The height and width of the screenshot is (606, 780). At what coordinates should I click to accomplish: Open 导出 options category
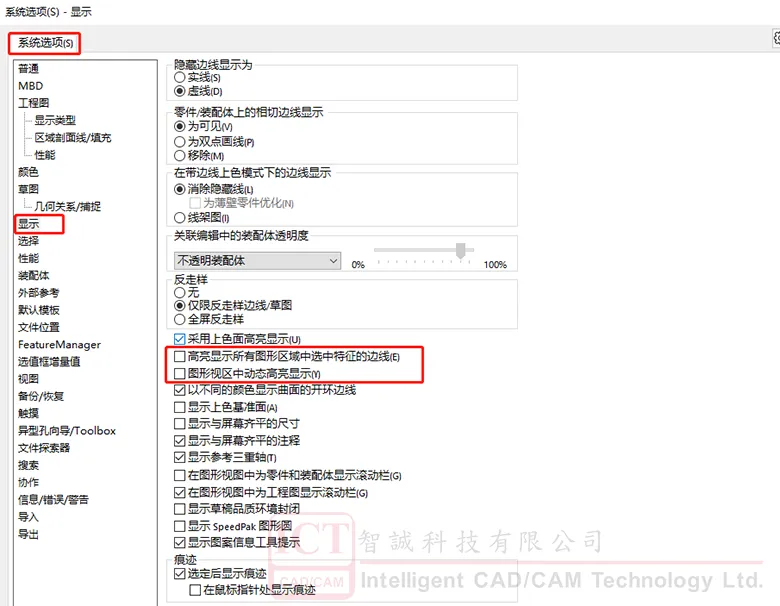pos(28,534)
